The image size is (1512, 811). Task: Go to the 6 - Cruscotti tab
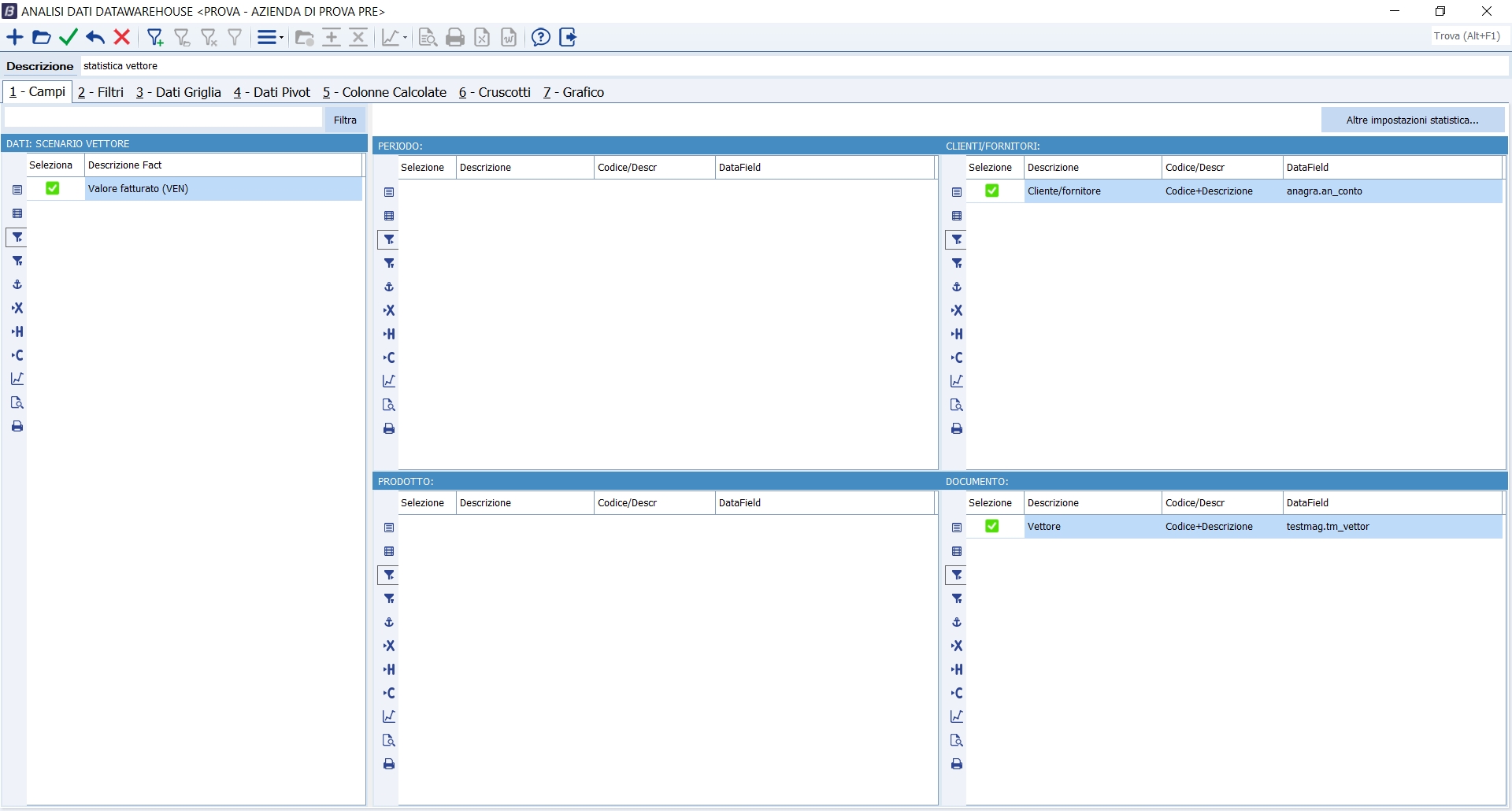pos(495,92)
